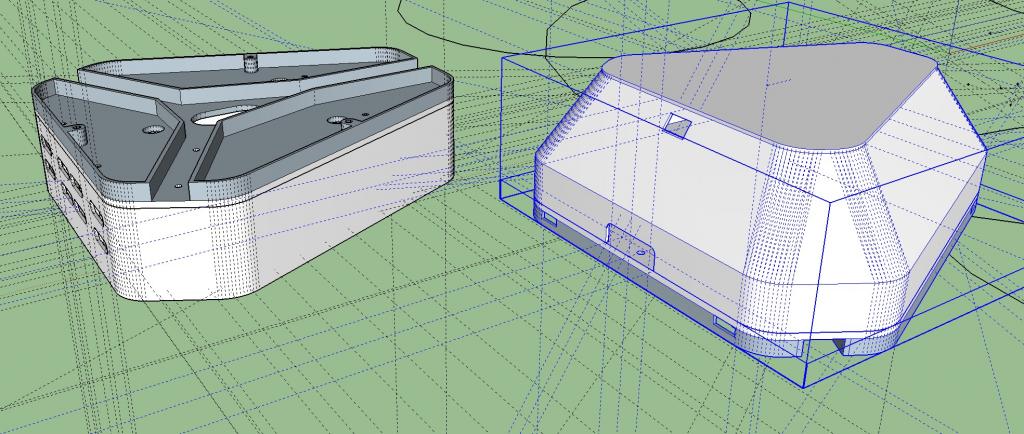
Task: Click the green ground between the two models
Action: click(470, 300)
